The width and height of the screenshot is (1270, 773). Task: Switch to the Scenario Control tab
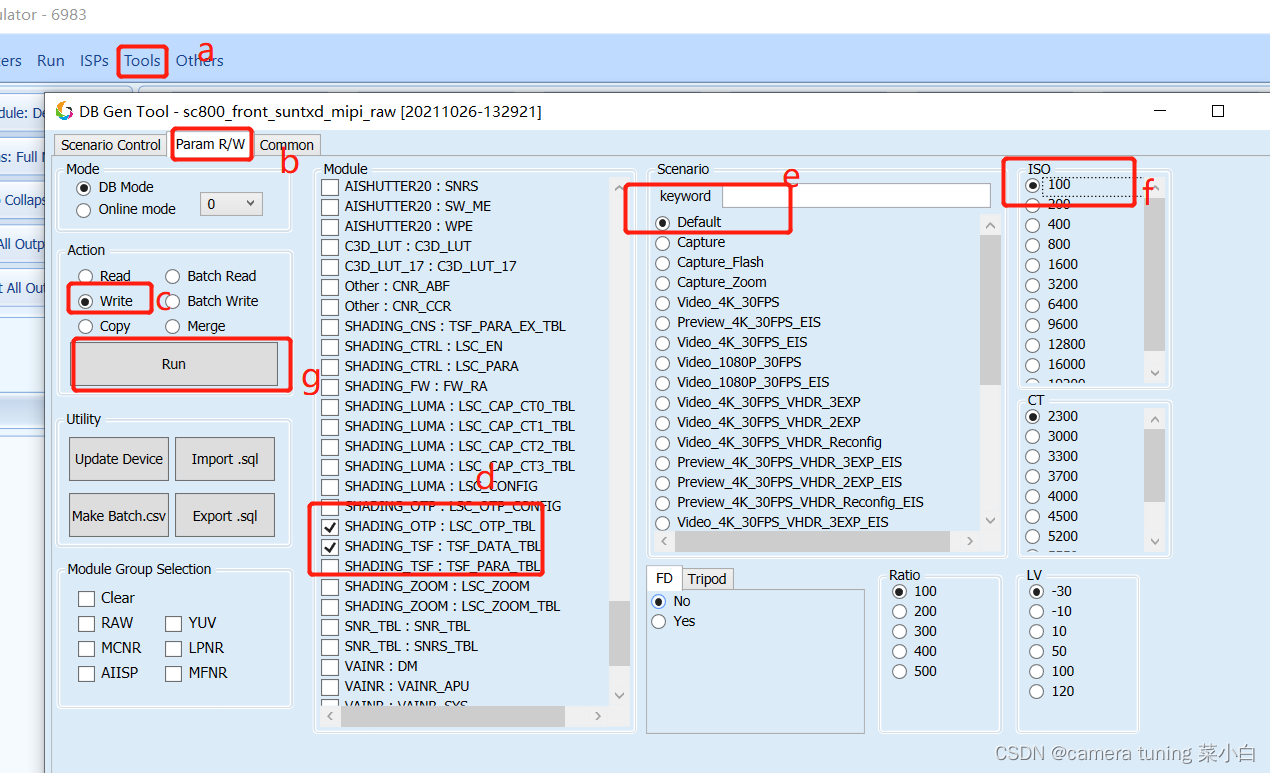(109, 144)
